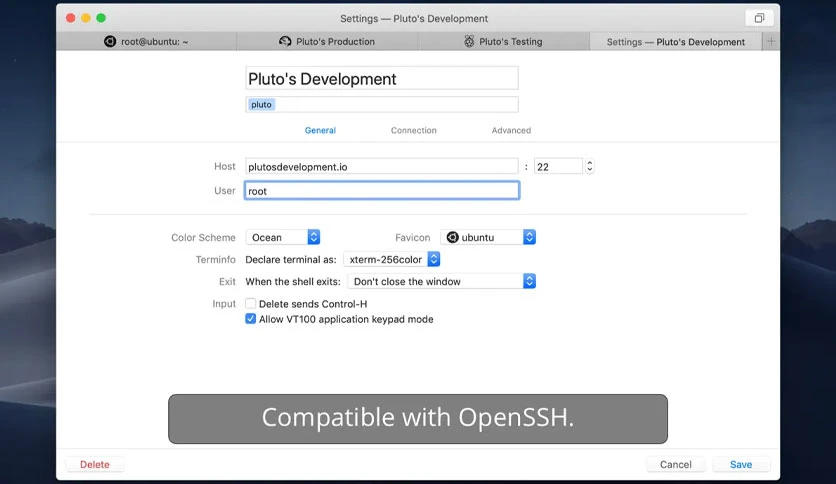Click the Host label
This screenshot has width=836, height=484.
pyautogui.click(x=224, y=166)
